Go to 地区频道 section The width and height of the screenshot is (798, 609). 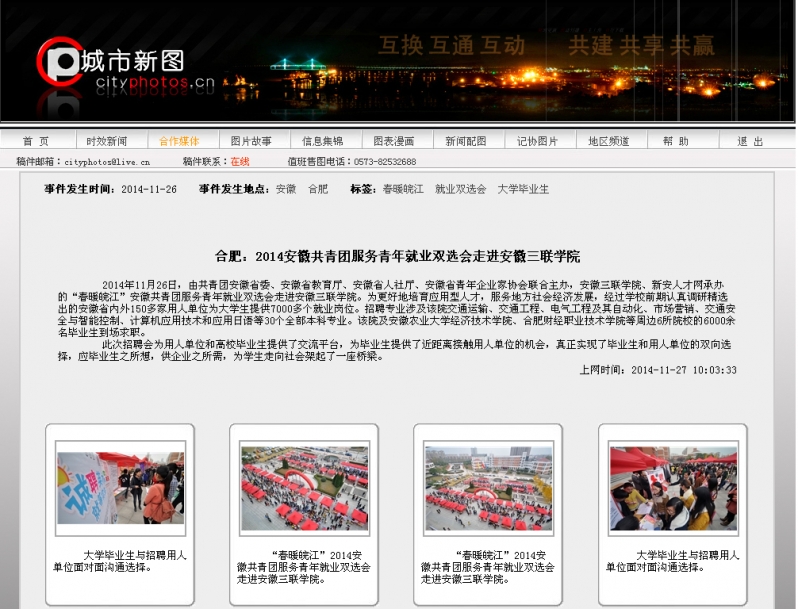609,141
